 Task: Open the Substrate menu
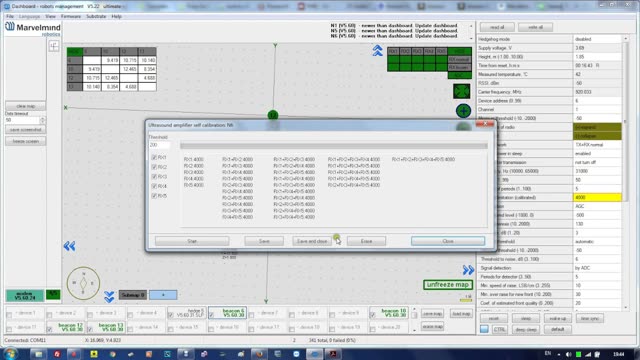point(96,16)
